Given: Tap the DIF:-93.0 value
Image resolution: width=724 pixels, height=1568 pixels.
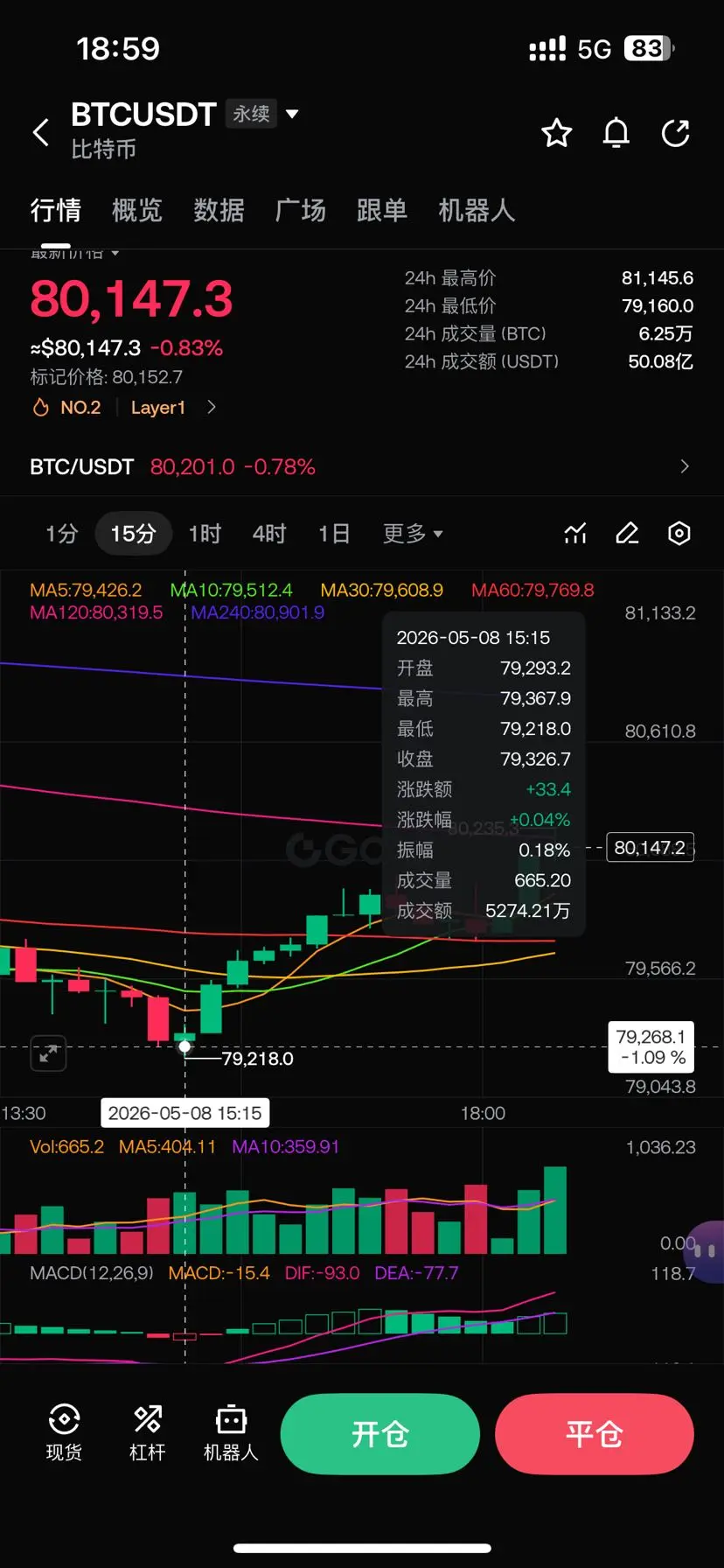Looking at the screenshot, I should 322,1273.
